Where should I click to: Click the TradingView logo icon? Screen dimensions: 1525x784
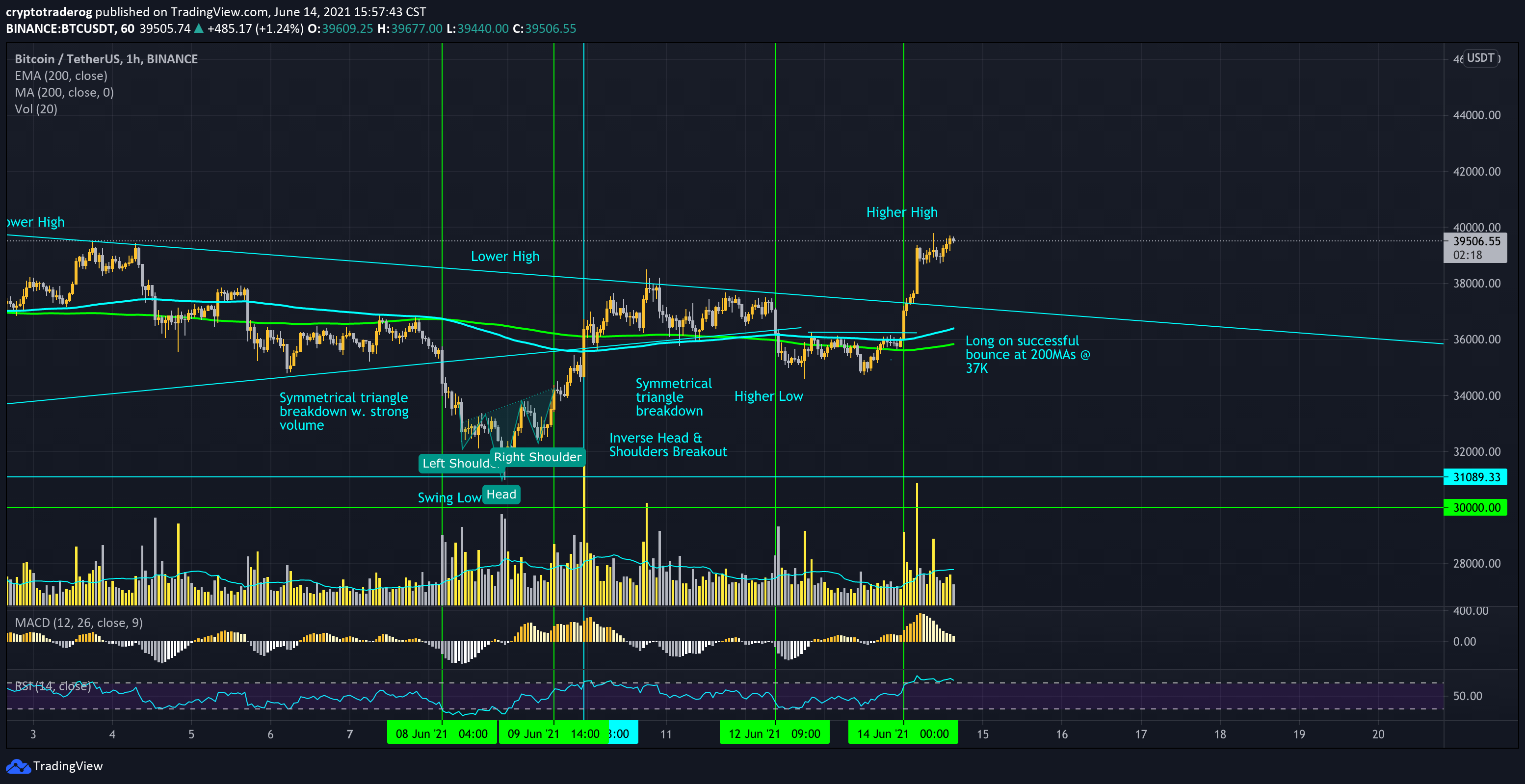point(18,766)
